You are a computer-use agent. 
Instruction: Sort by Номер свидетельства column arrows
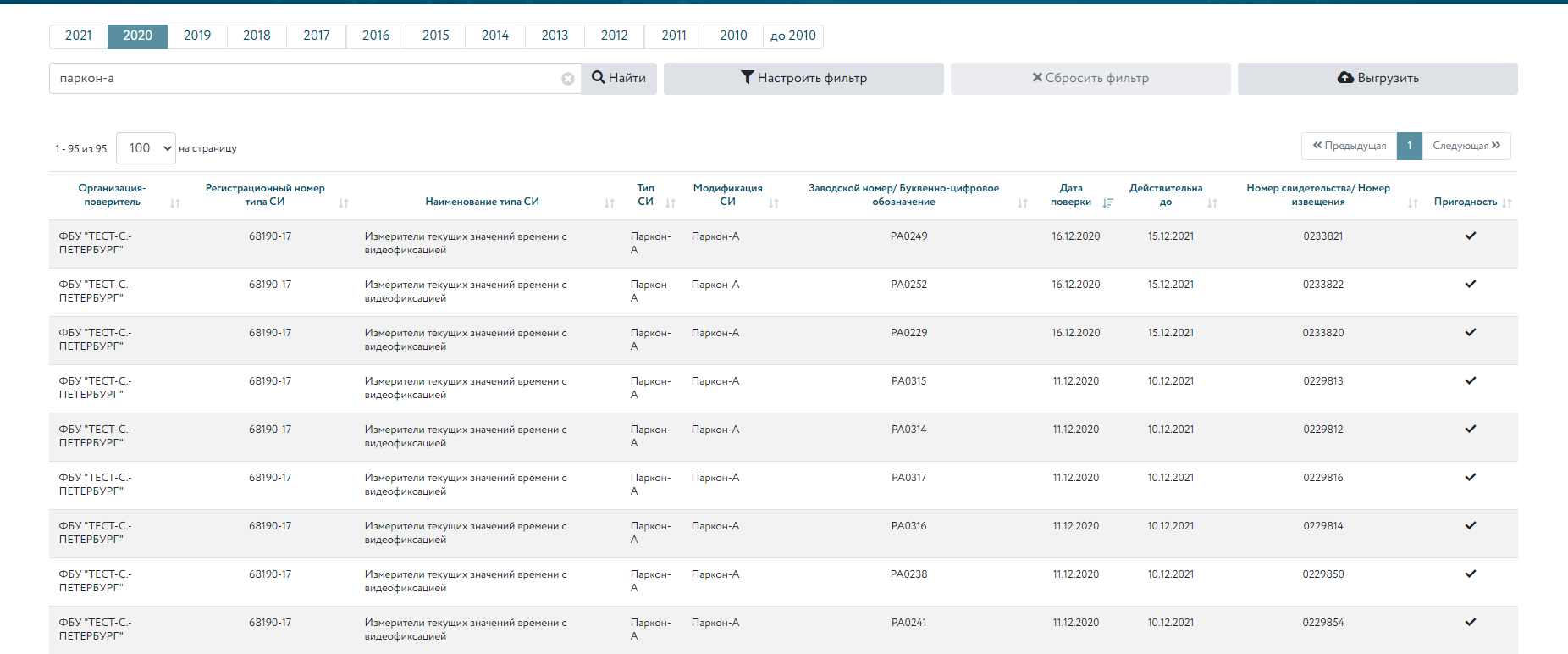pos(1412,203)
